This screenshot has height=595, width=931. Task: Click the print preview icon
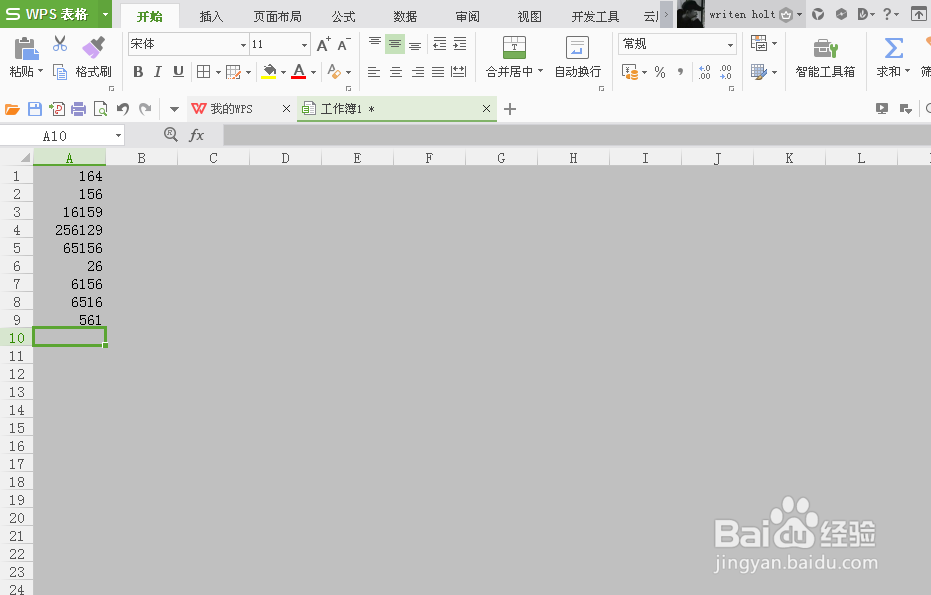point(101,109)
